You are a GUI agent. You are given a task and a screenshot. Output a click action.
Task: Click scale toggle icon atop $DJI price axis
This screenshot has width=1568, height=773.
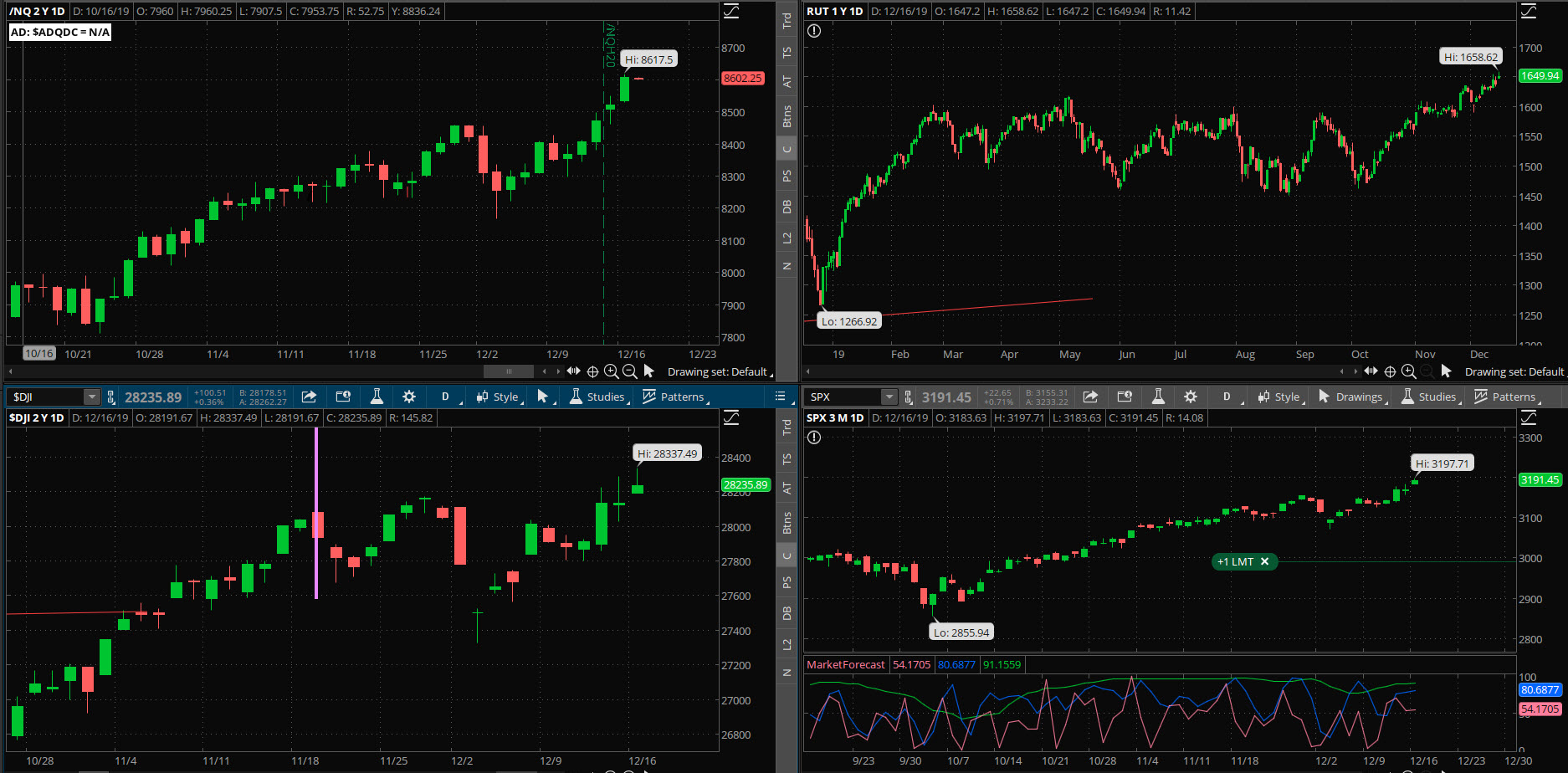(x=731, y=417)
